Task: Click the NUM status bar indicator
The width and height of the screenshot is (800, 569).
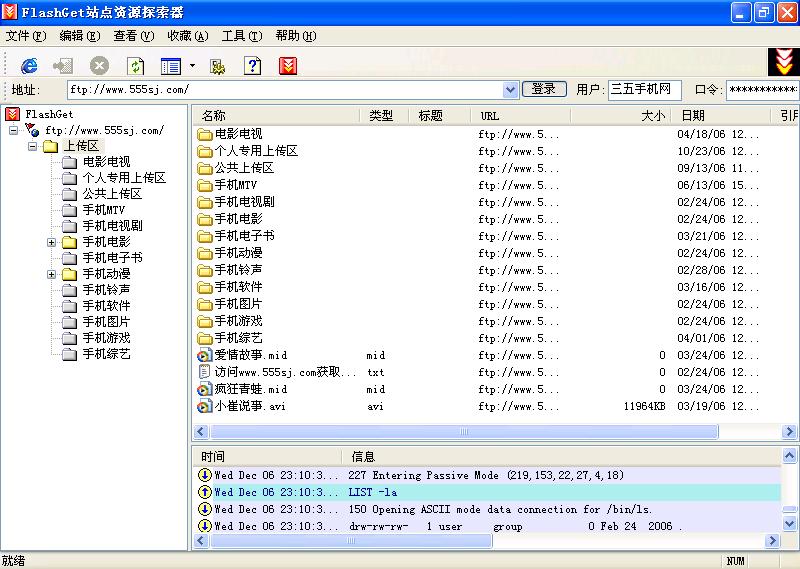Action: coord(735,561)
